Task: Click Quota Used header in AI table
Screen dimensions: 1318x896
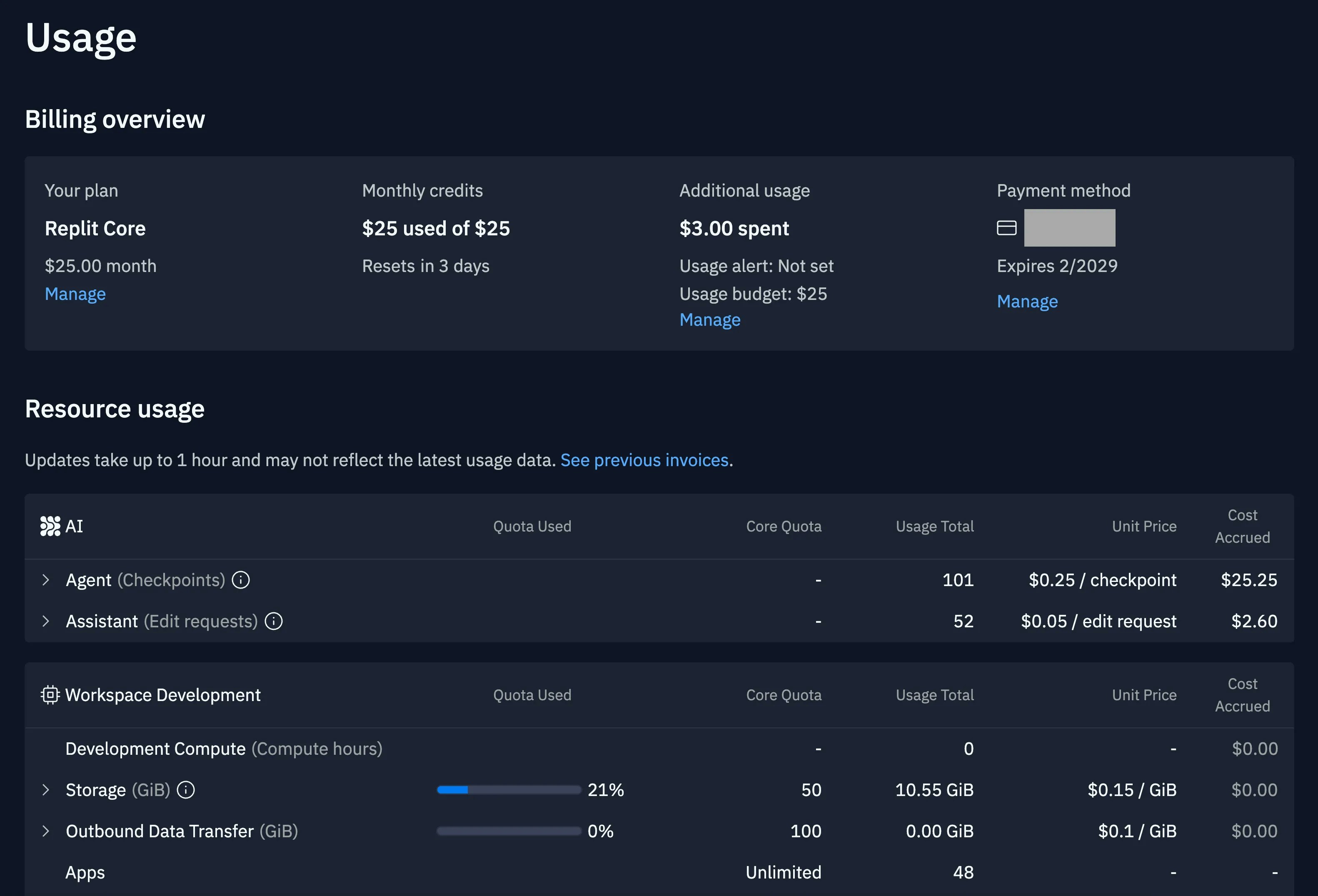Action: (532, 526)
